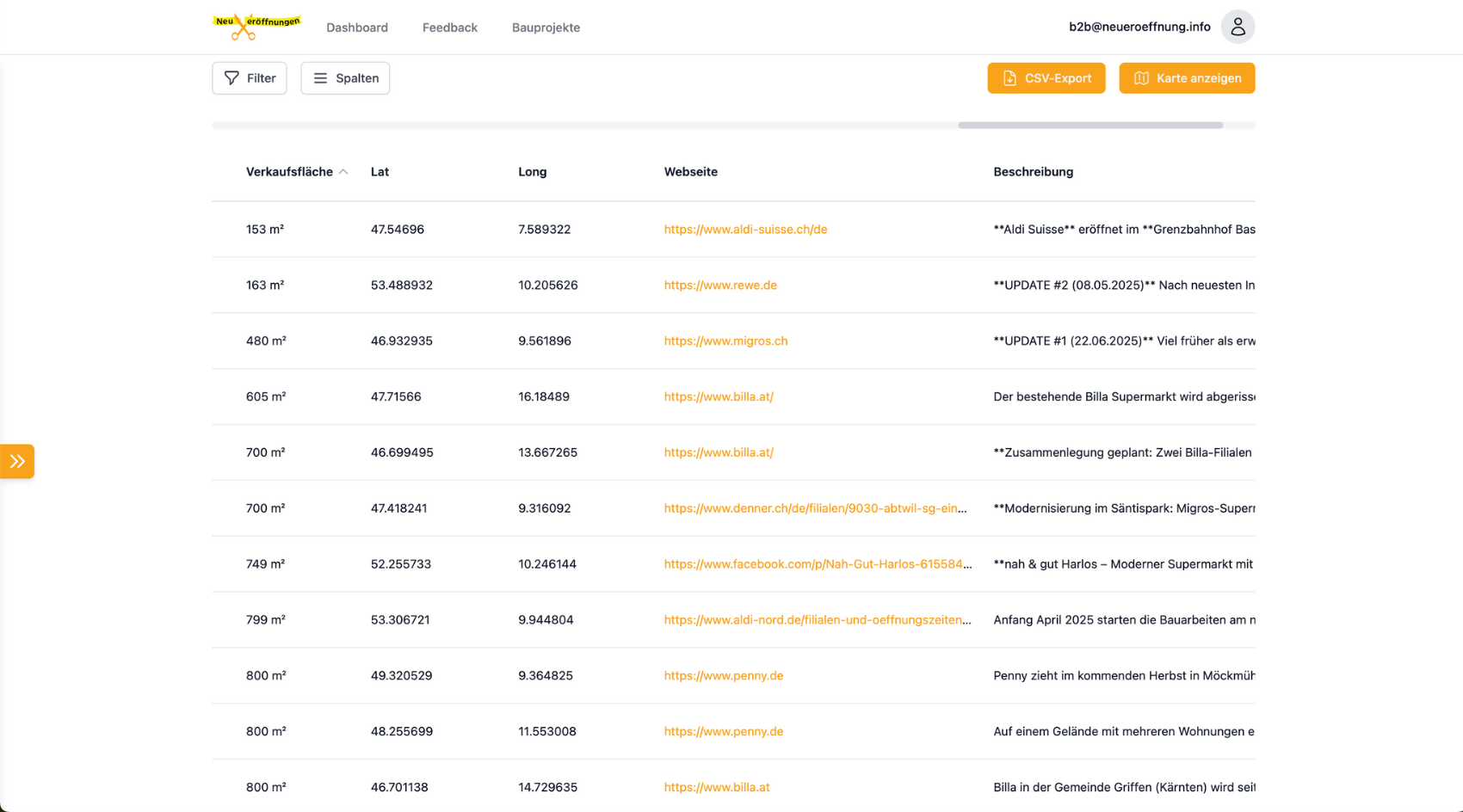Click latitude value 52.255733
Image resolution: width=1463 pixels, height=812 pixels.
tap(401, 564)
